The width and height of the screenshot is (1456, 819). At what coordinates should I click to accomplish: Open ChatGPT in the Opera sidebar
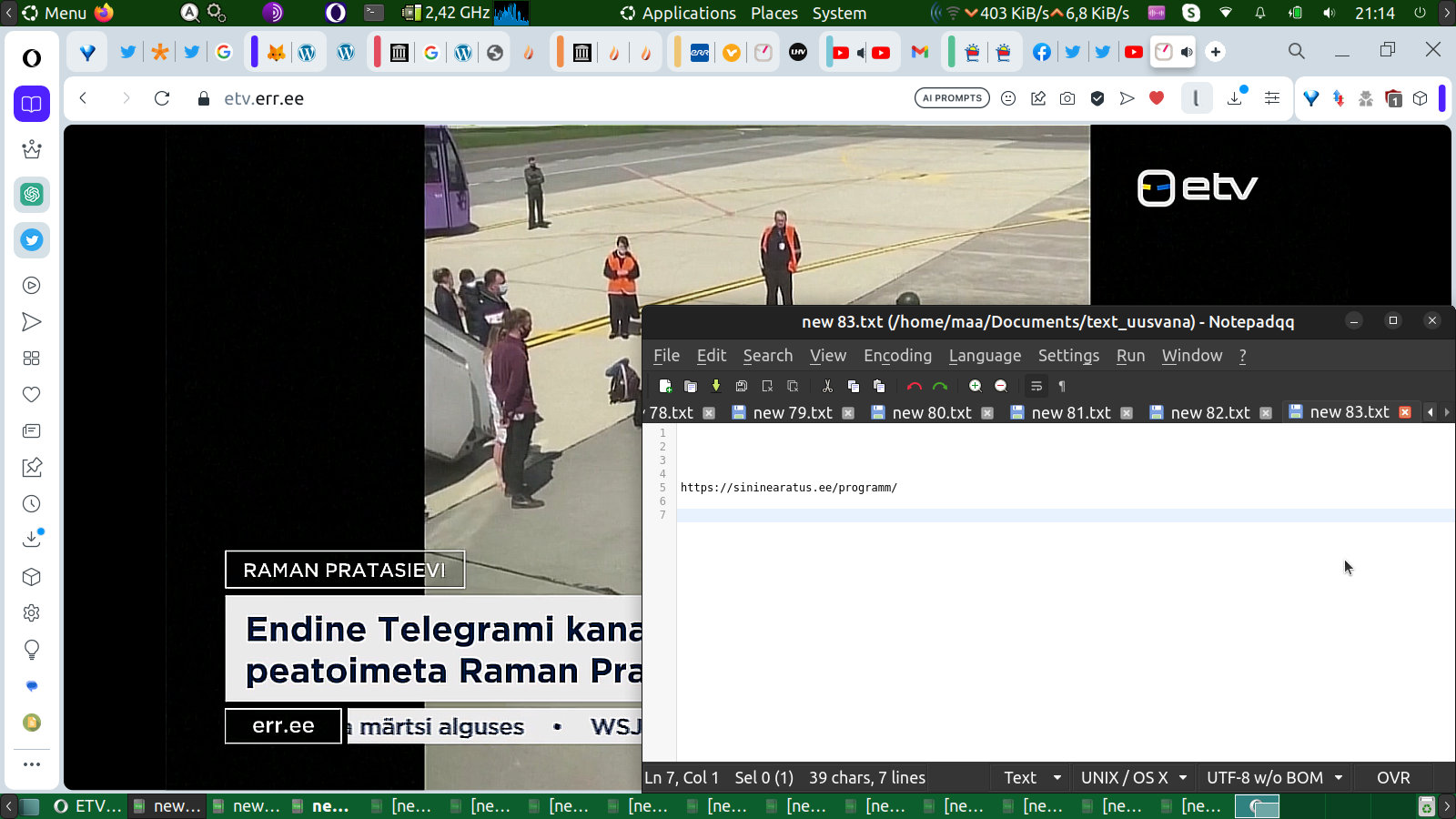(32, 194)
